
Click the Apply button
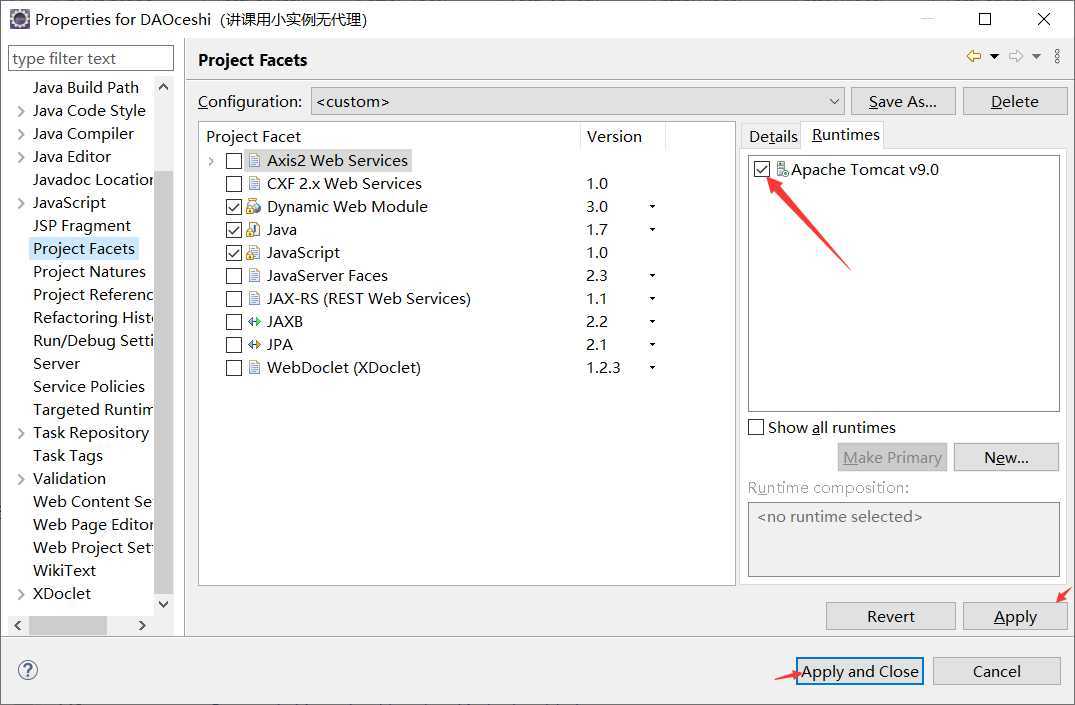(1015, 617)
